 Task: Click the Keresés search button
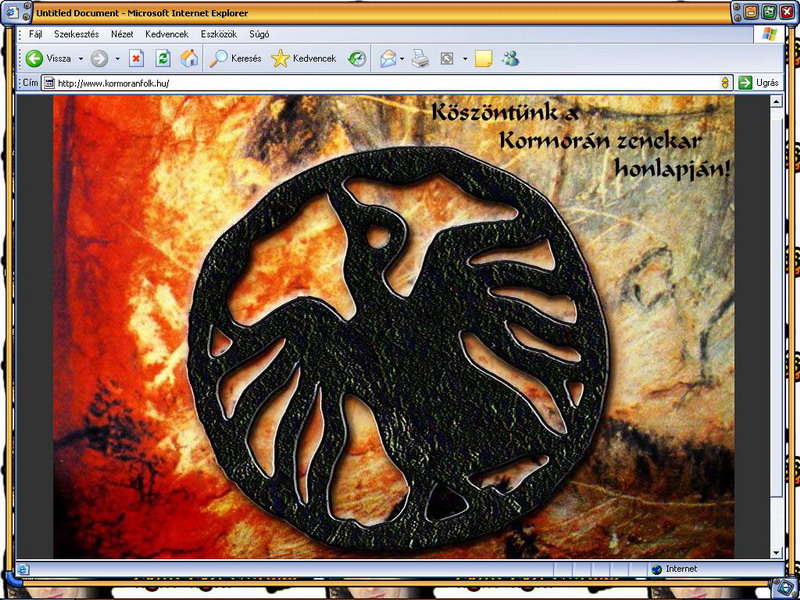pos(236,59)
